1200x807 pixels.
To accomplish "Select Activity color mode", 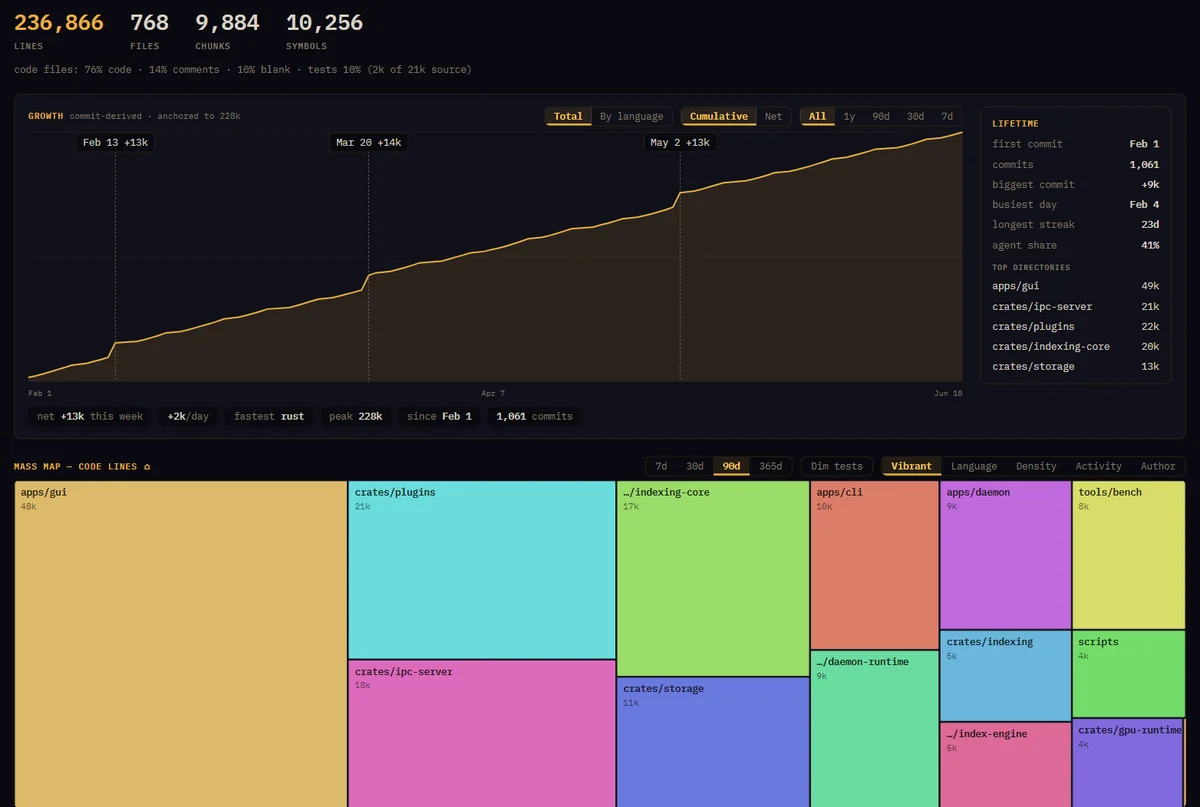I will point(1098,466).
